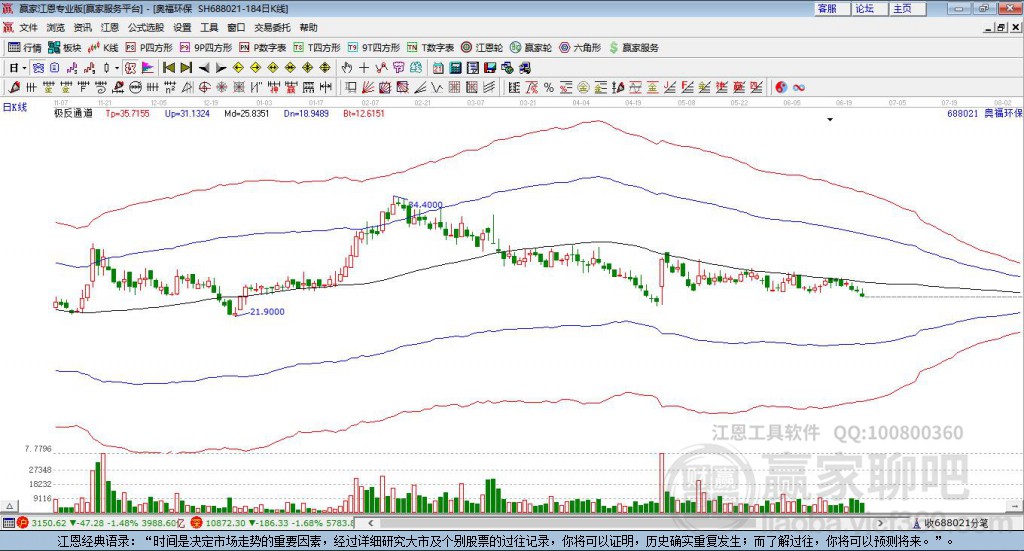Click the bottom scrollbar left arrow
The image size is (1024, 551).
click(371, 523)
